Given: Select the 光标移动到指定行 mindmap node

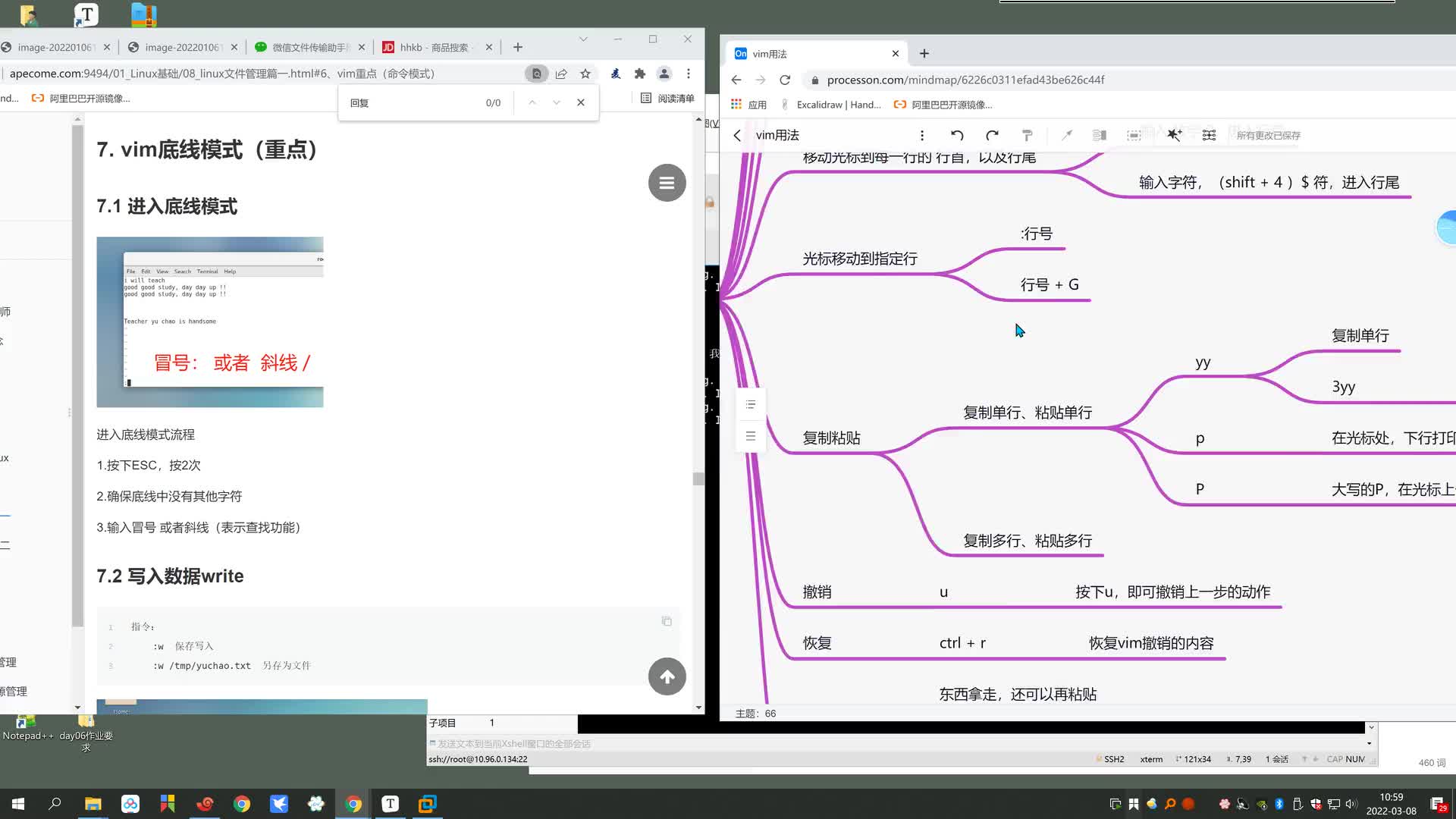Looking at the screenshot, I should tap(860, 259).
